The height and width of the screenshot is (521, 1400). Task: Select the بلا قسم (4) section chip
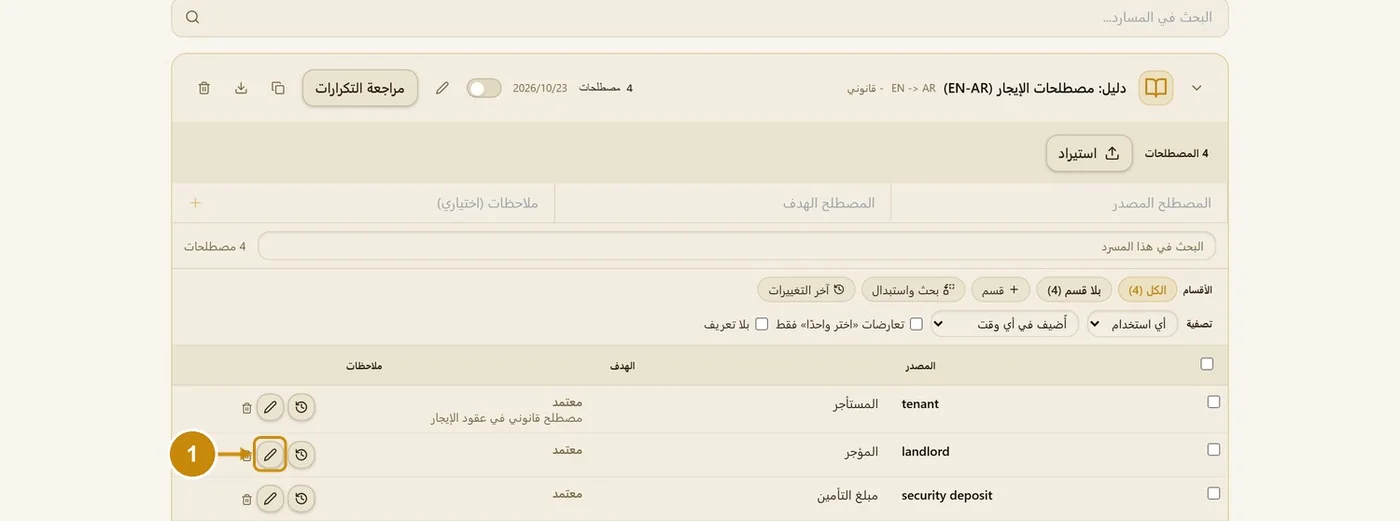click(x=1074, y=290)
